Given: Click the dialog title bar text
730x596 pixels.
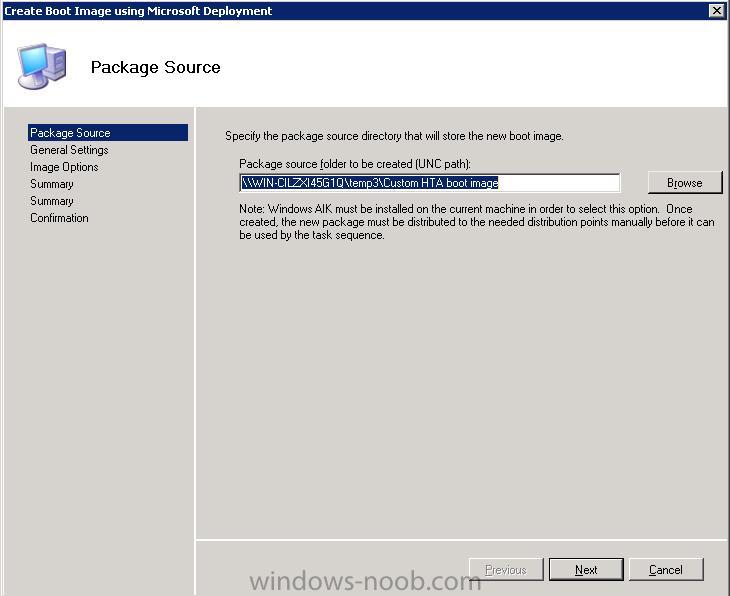Looking at the screenshot, I should point(138,11).
